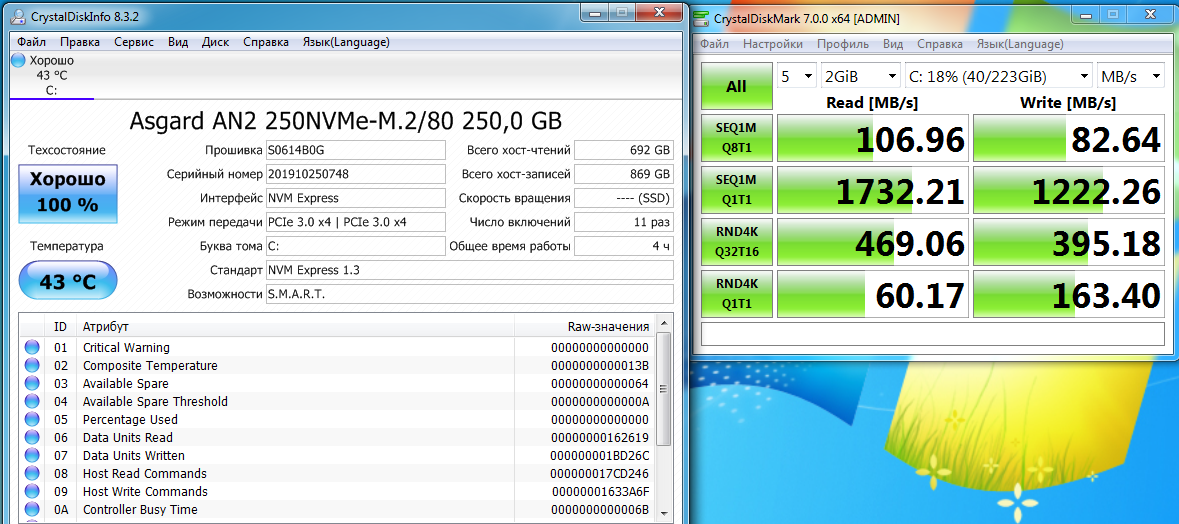
Task: Click status orb for Percentage Used row
Action: [x=32, y=420]
